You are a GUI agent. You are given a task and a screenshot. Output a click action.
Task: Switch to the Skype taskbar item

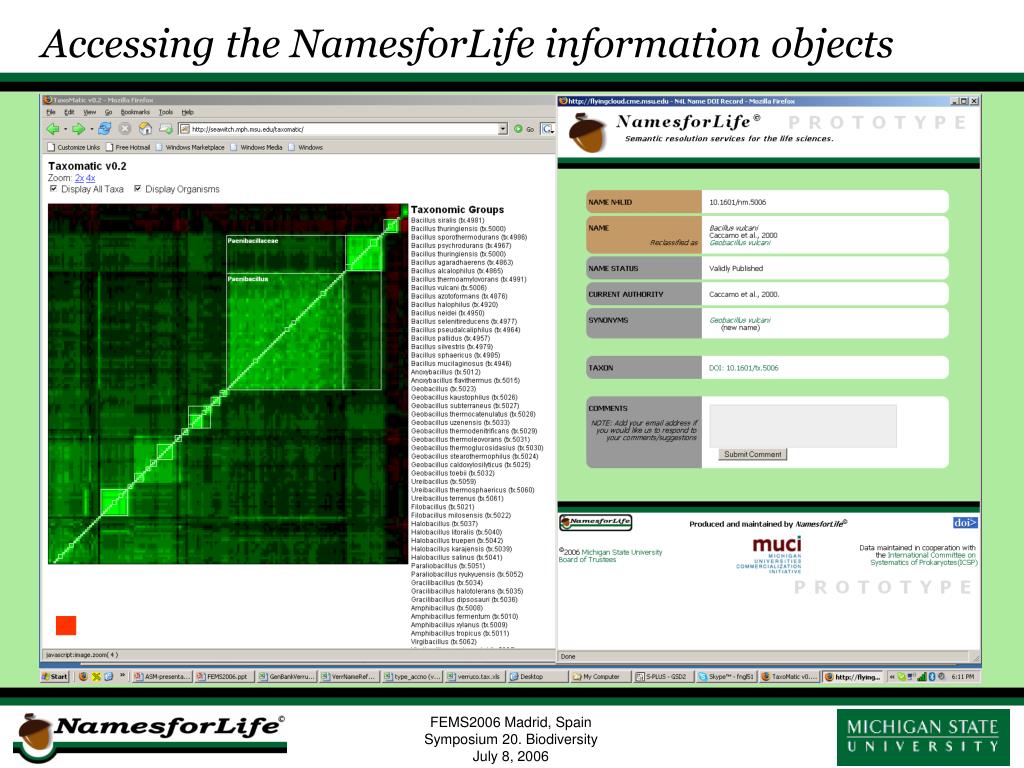726,677
